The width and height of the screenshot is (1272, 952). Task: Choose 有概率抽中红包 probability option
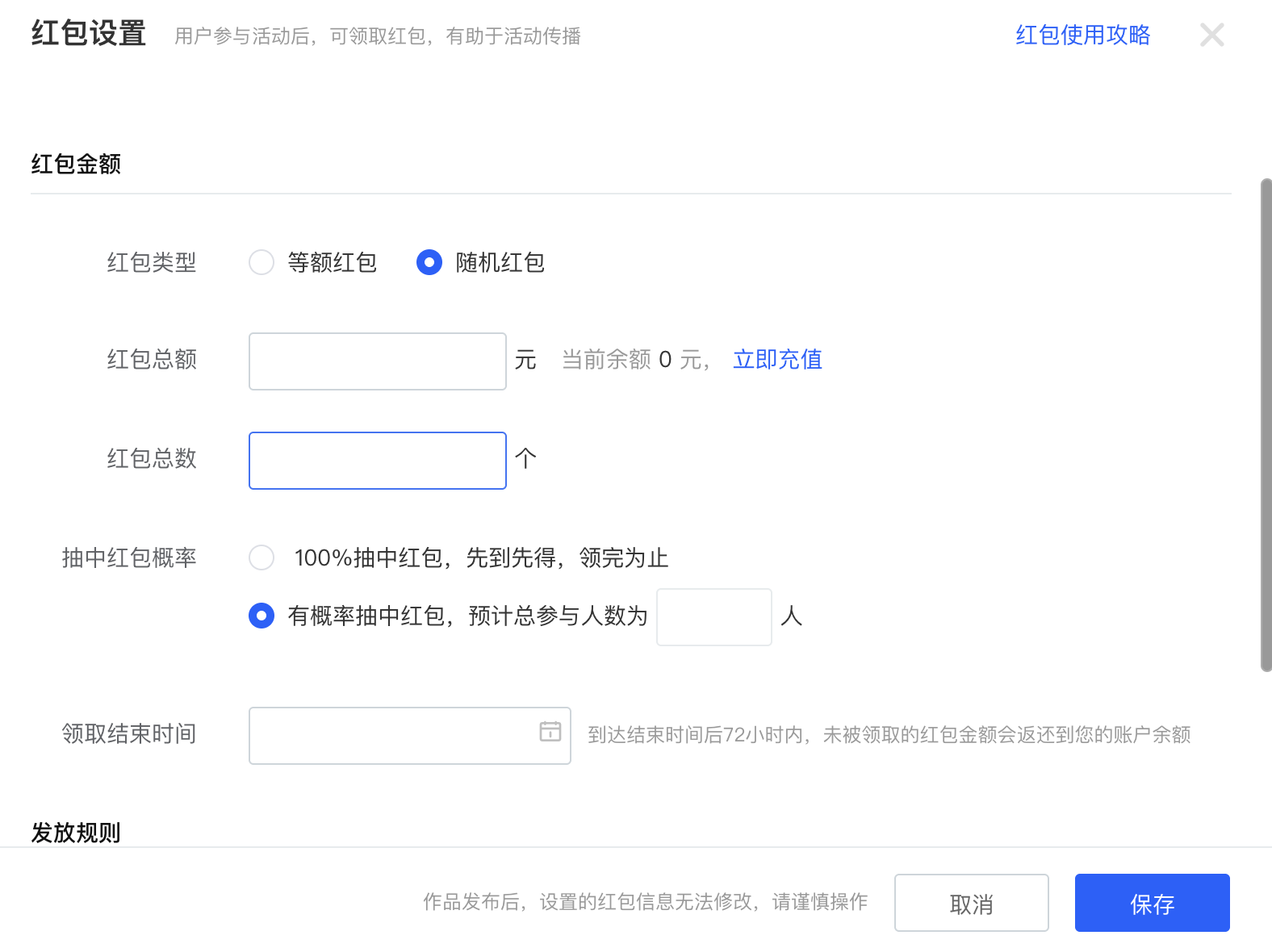click(262, 616)
